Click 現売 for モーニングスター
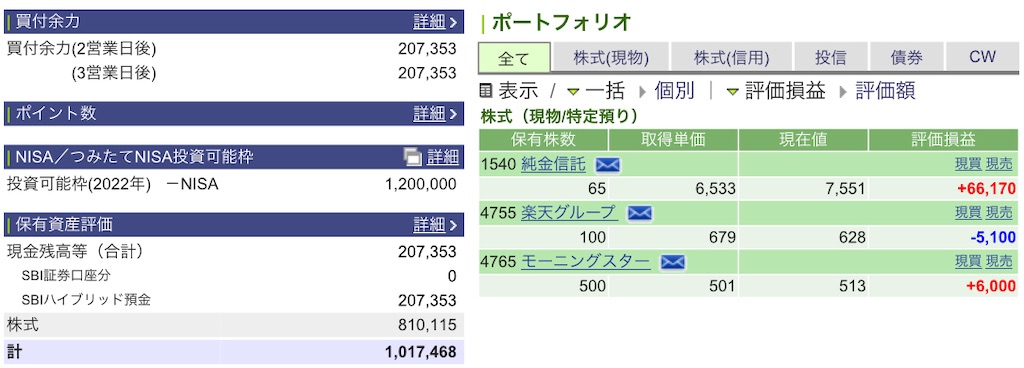The width and height of the screenshot is (1024, 368). (999, 262)
